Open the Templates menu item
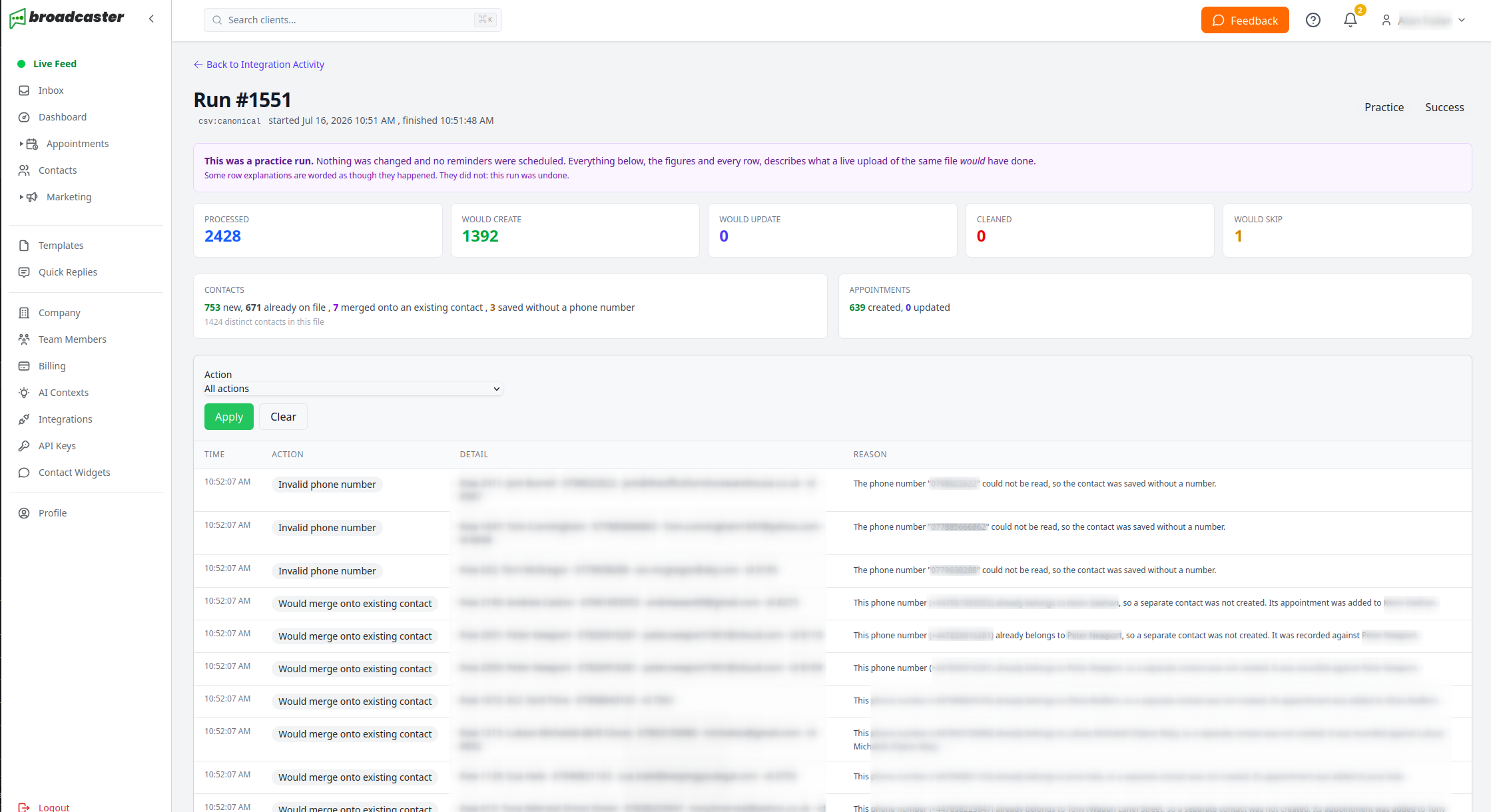The width and height of the screenshot is (1491, 812). [x=61, y=246]
